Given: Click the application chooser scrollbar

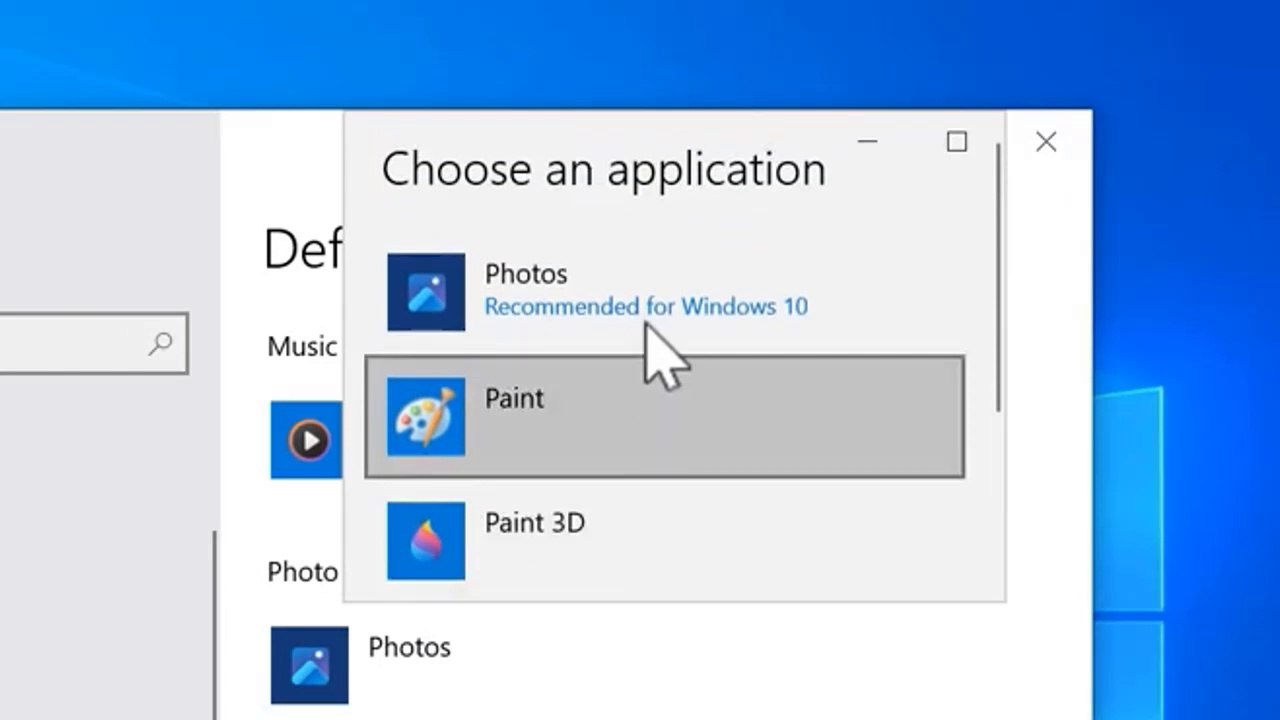Looking at the screenshot, I should point(998,277).
